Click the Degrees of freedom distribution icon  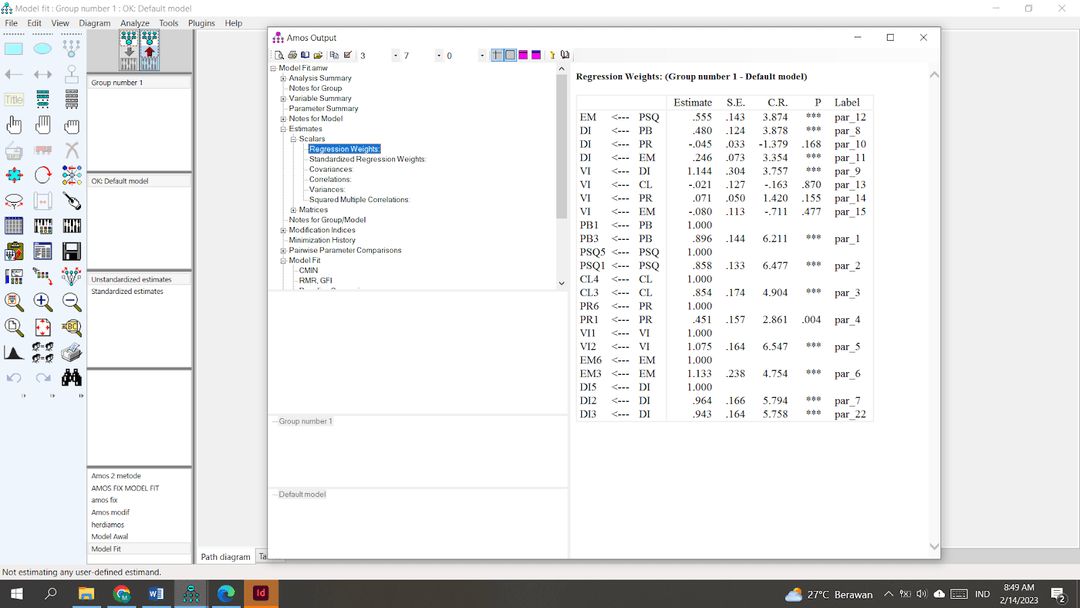pyautogui.click(x=14, y=353)
